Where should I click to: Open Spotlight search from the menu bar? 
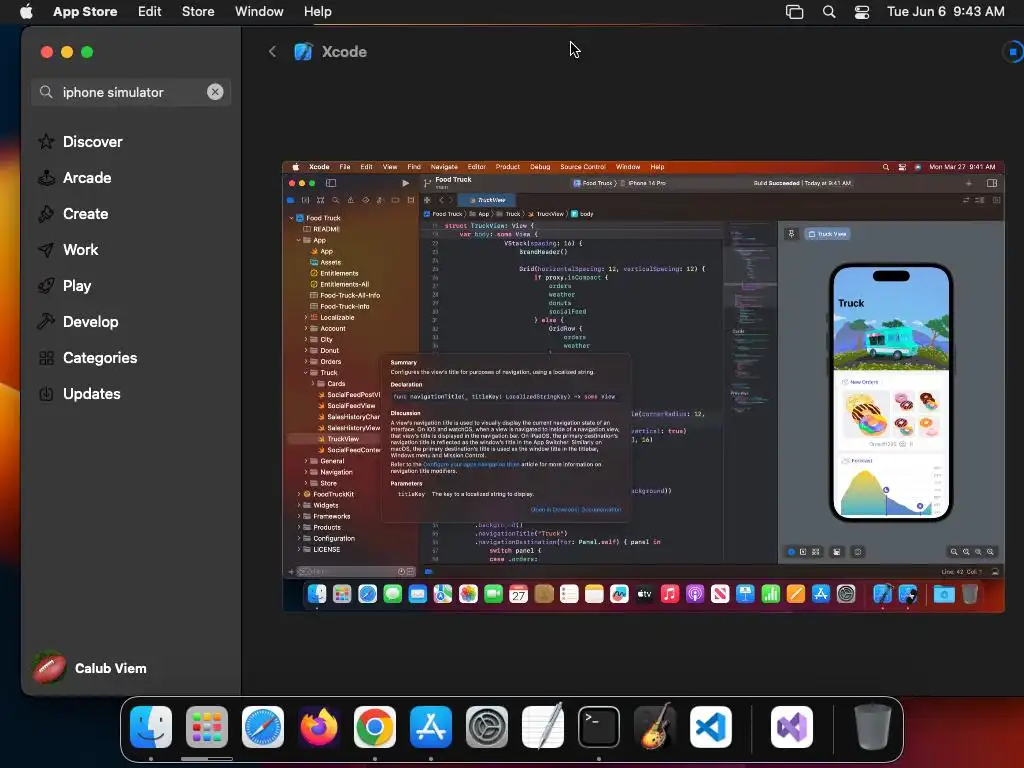pyautogui.click(x=829, y=12)
